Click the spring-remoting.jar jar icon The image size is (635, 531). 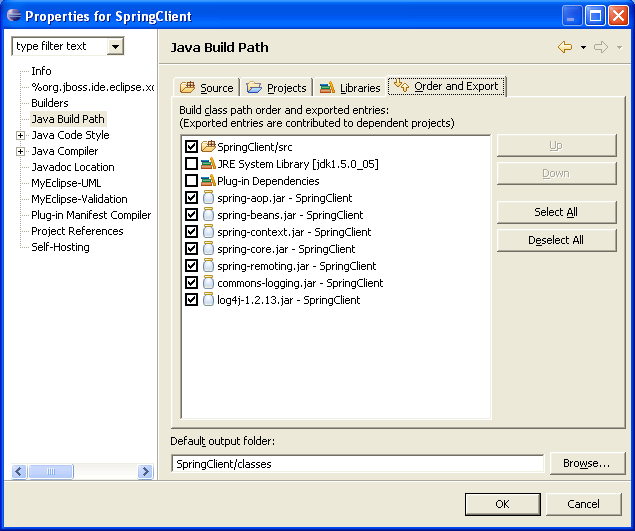(208, 265)
